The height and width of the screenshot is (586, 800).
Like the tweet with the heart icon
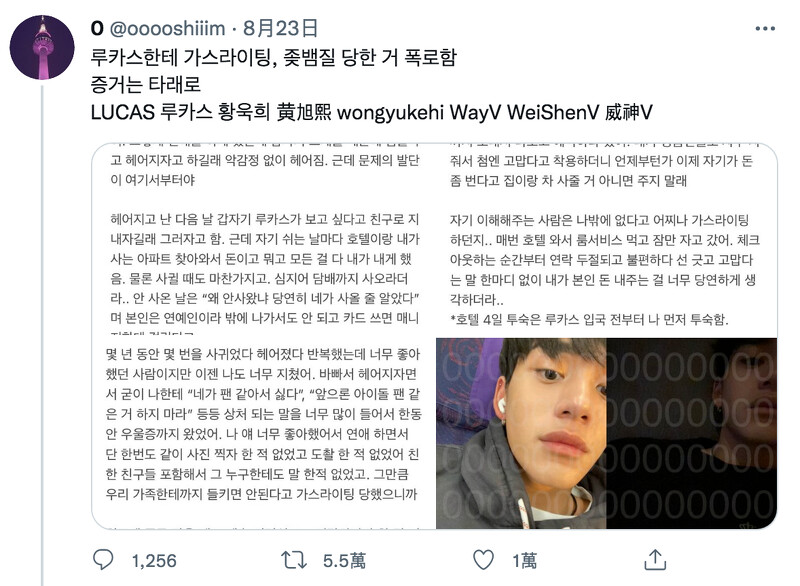[483, 560]
